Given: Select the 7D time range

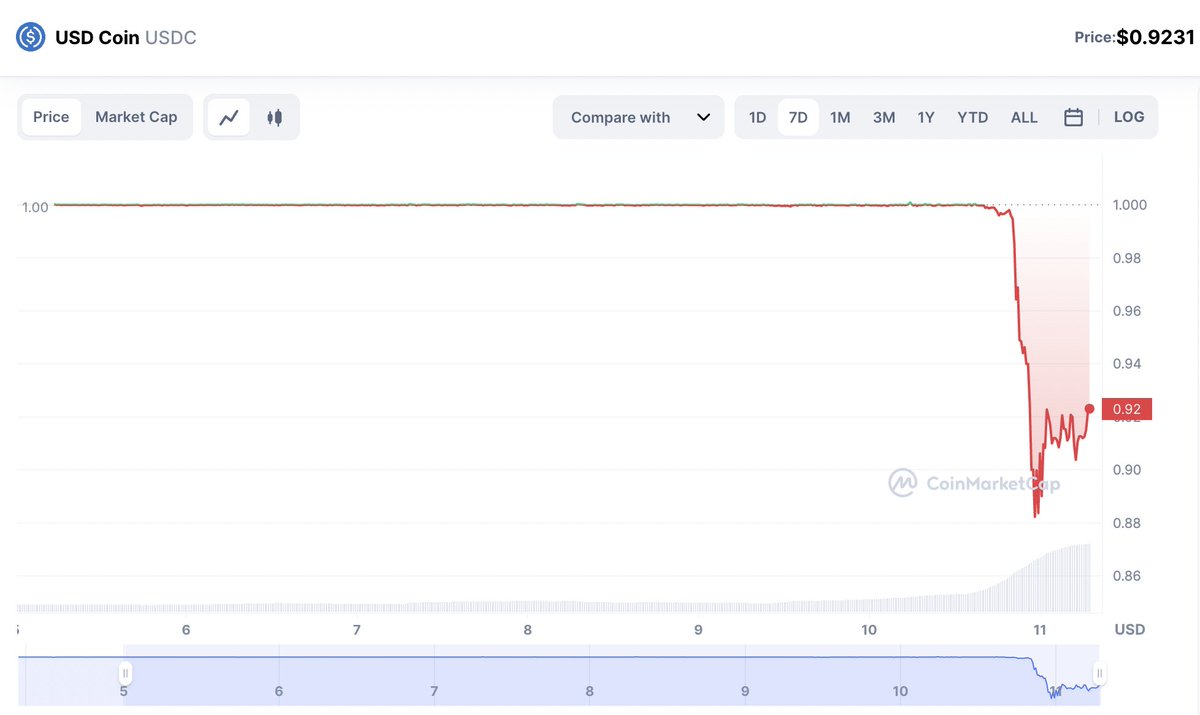Looking at the screenshot, I should [x=798, y=117].
